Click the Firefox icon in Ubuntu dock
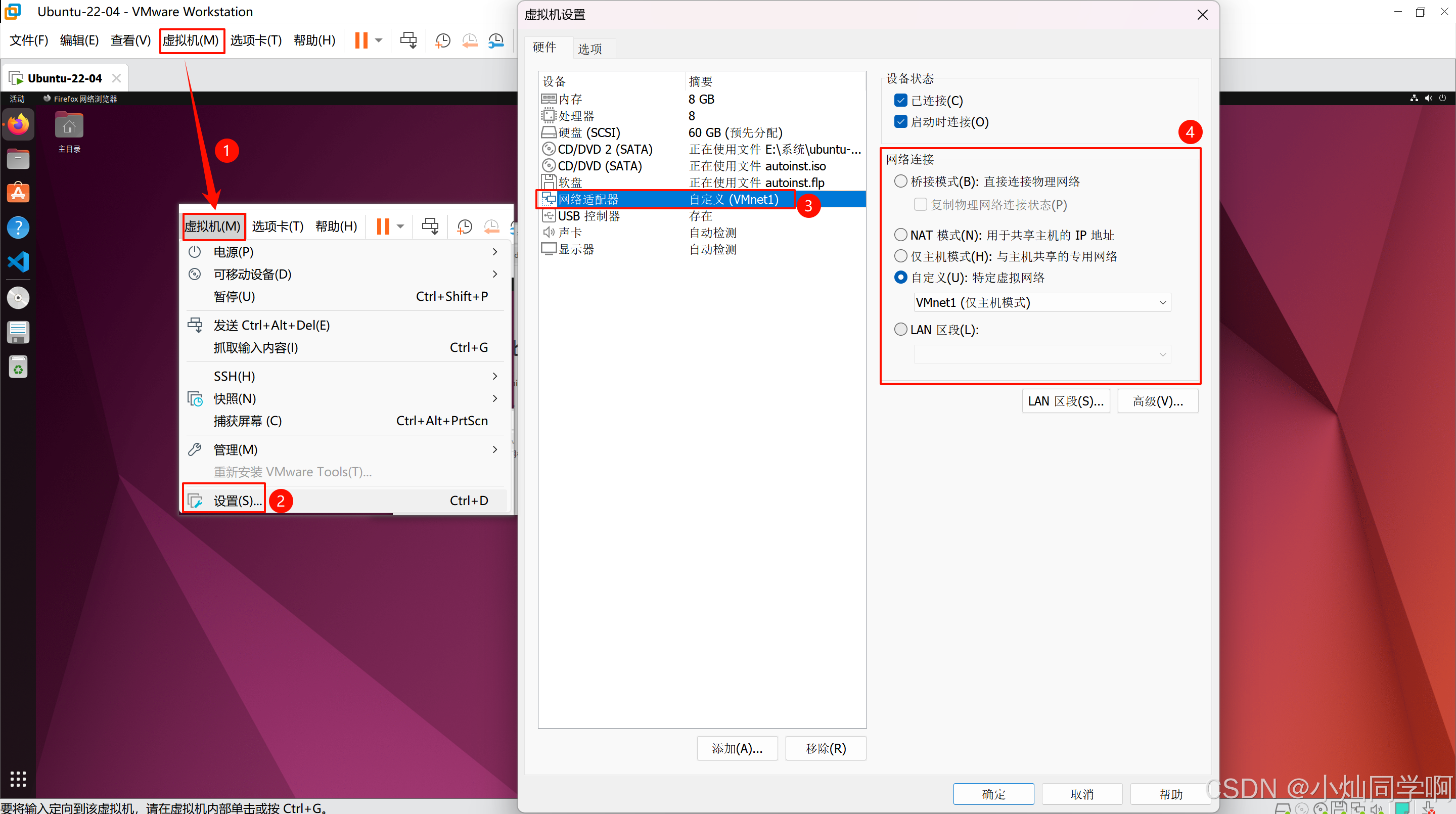The height and width of the screenshot is (814, 1456). pyautogui.click(x=18, y=124)
